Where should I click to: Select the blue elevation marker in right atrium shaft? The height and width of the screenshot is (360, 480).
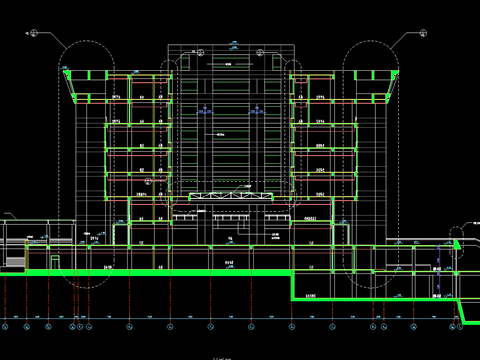pyautogui.click(x=257, y=110)
